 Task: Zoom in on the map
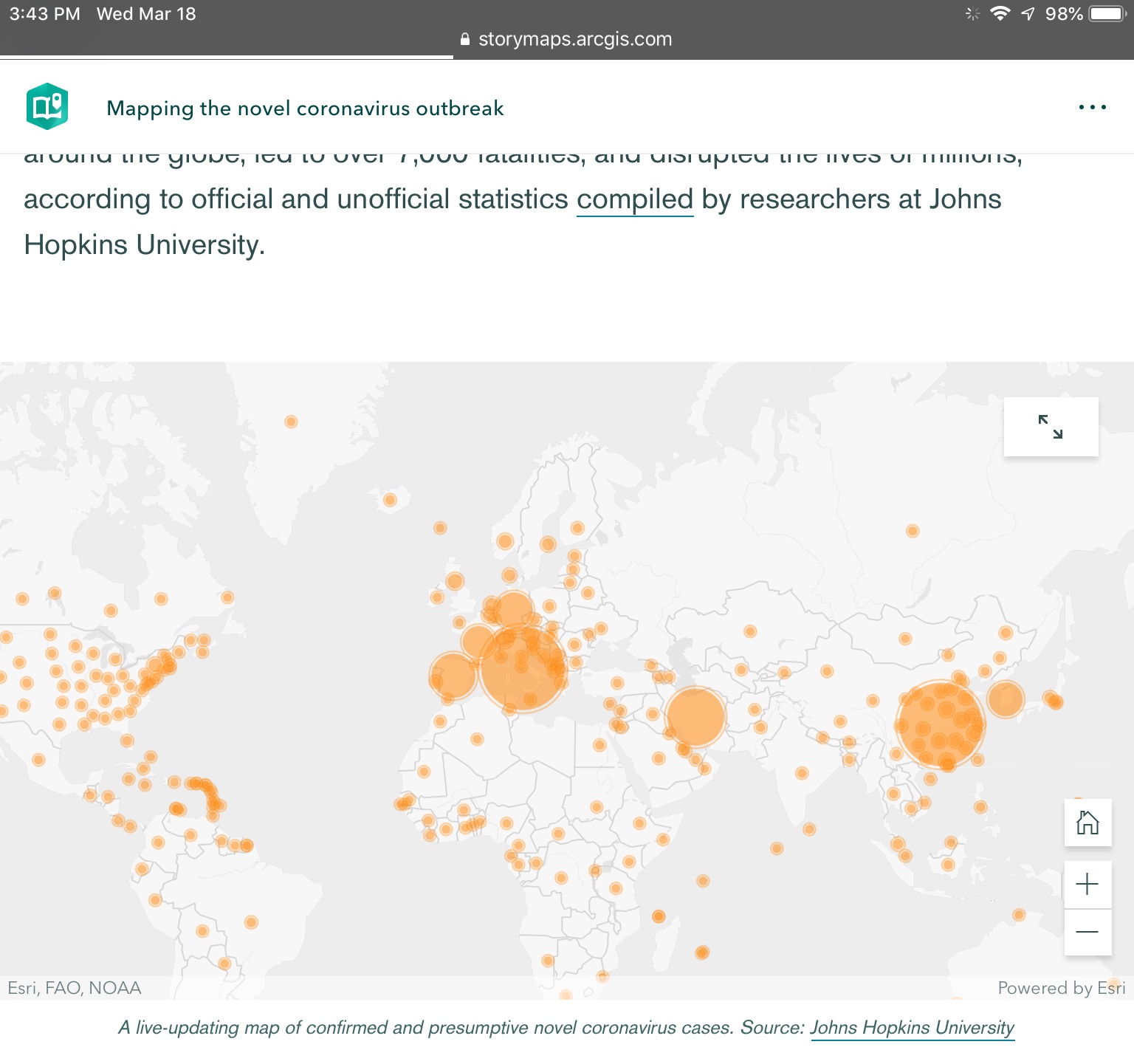point(1087,885)
